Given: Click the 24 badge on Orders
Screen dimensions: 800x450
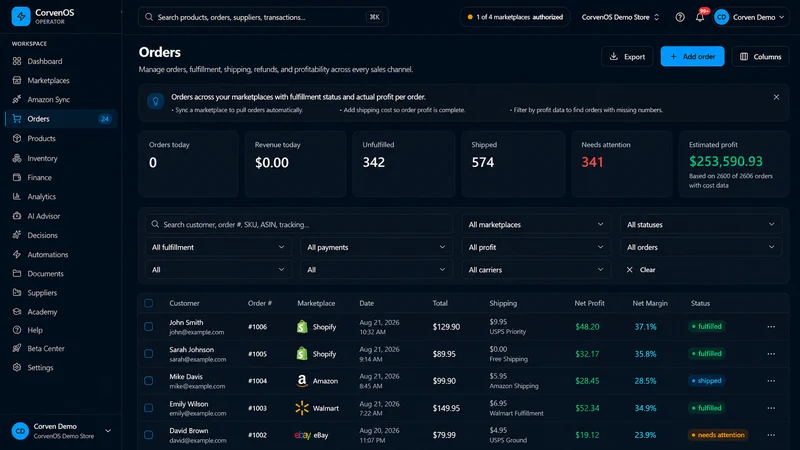Looking at the screenshot, I should [105, 119].
